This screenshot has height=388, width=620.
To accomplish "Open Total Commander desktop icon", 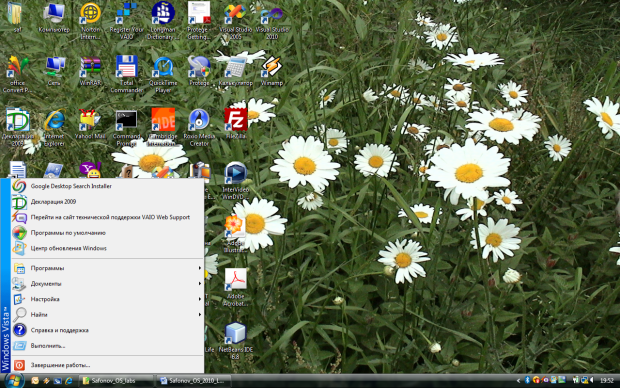I will [x=127, y=74].
